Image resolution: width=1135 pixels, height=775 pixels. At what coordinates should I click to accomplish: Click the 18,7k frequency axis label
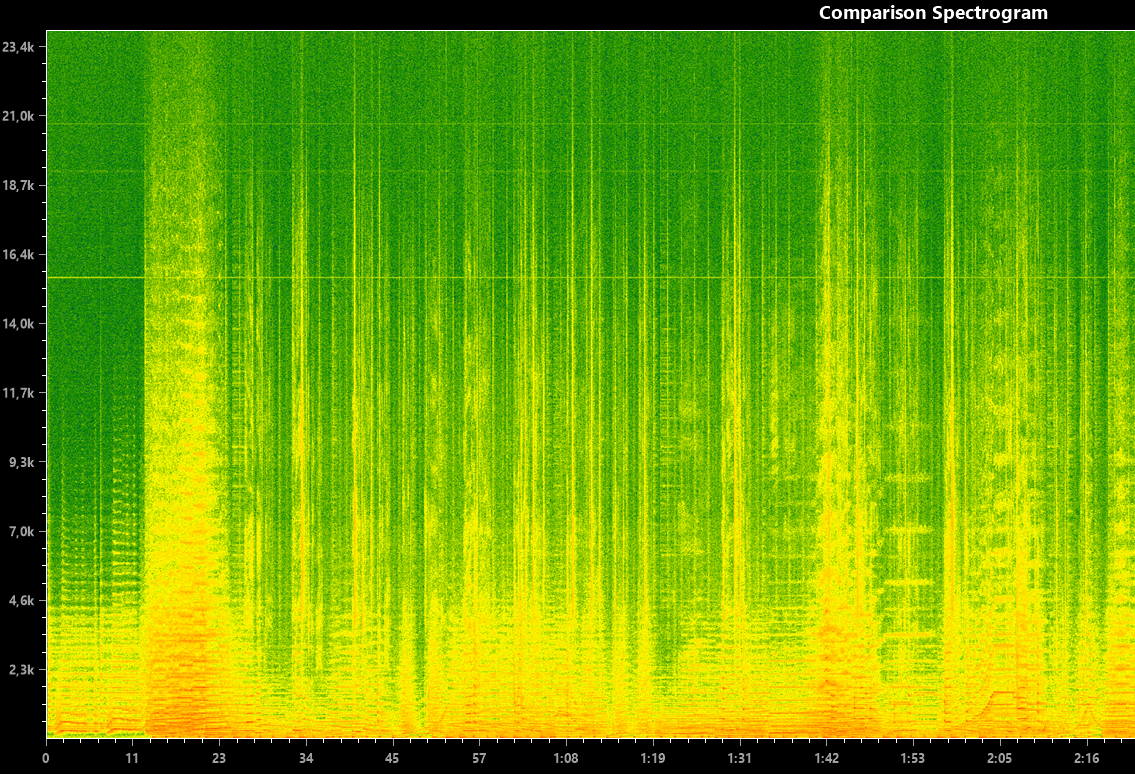[x=20, y=185]
